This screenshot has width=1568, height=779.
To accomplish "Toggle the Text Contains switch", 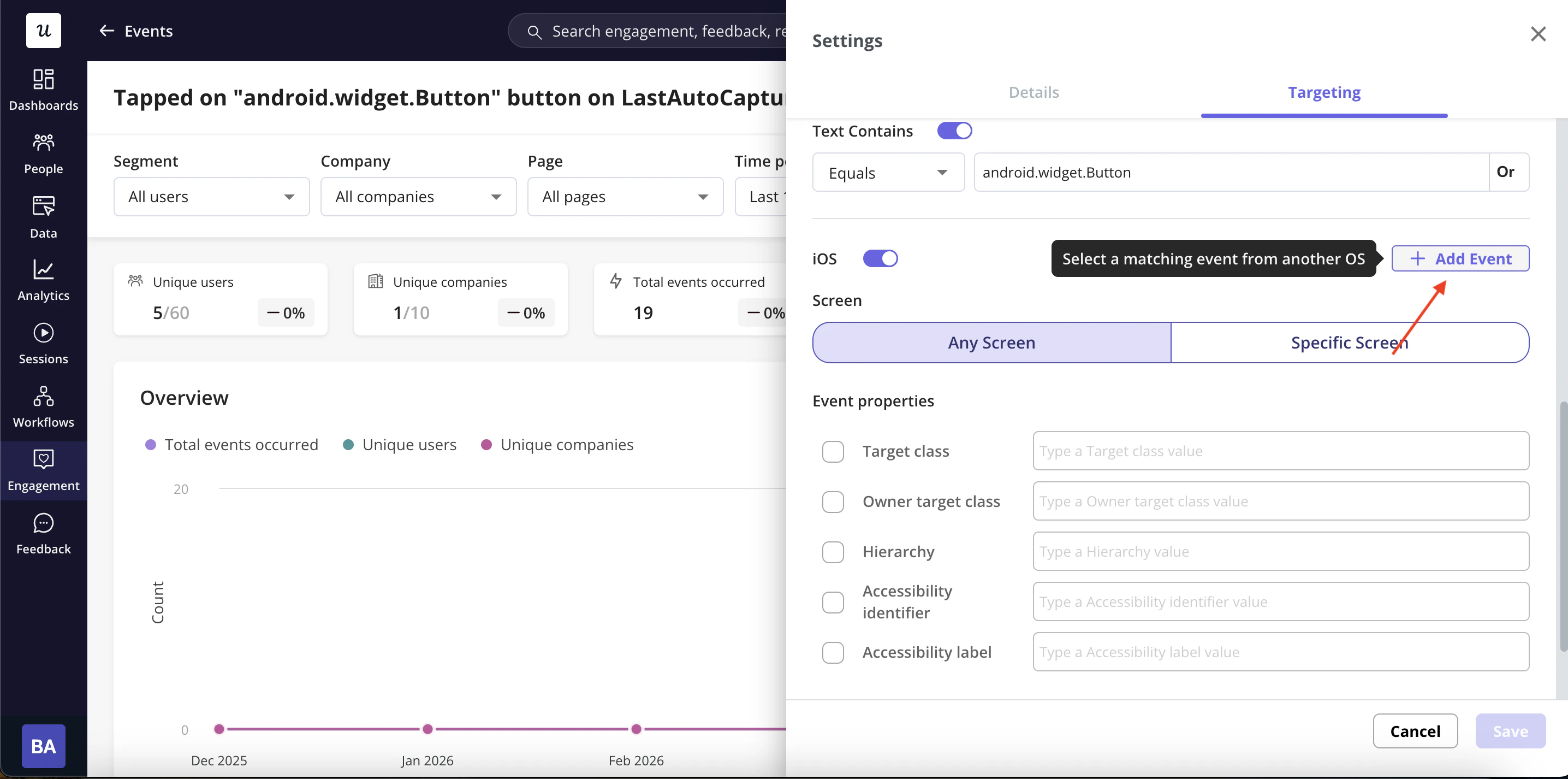I will pos(954,131).
